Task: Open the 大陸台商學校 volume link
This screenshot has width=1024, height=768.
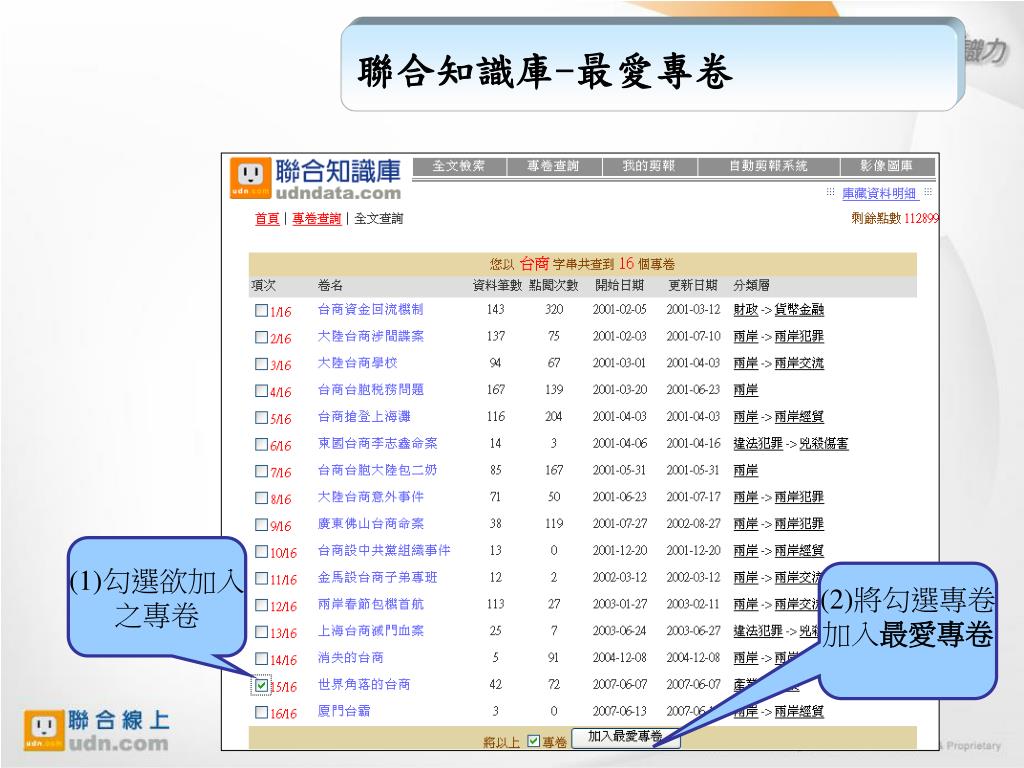Action: (357, 363)
